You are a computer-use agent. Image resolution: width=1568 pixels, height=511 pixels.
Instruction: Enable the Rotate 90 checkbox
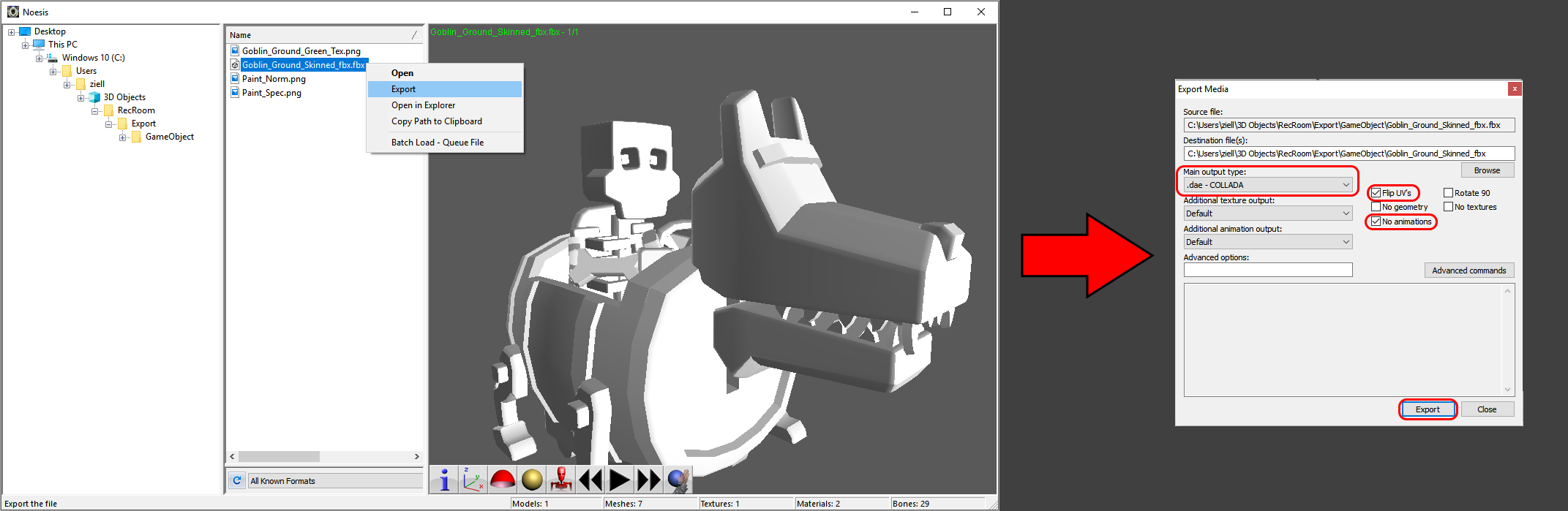click(x=1448, y=193)
